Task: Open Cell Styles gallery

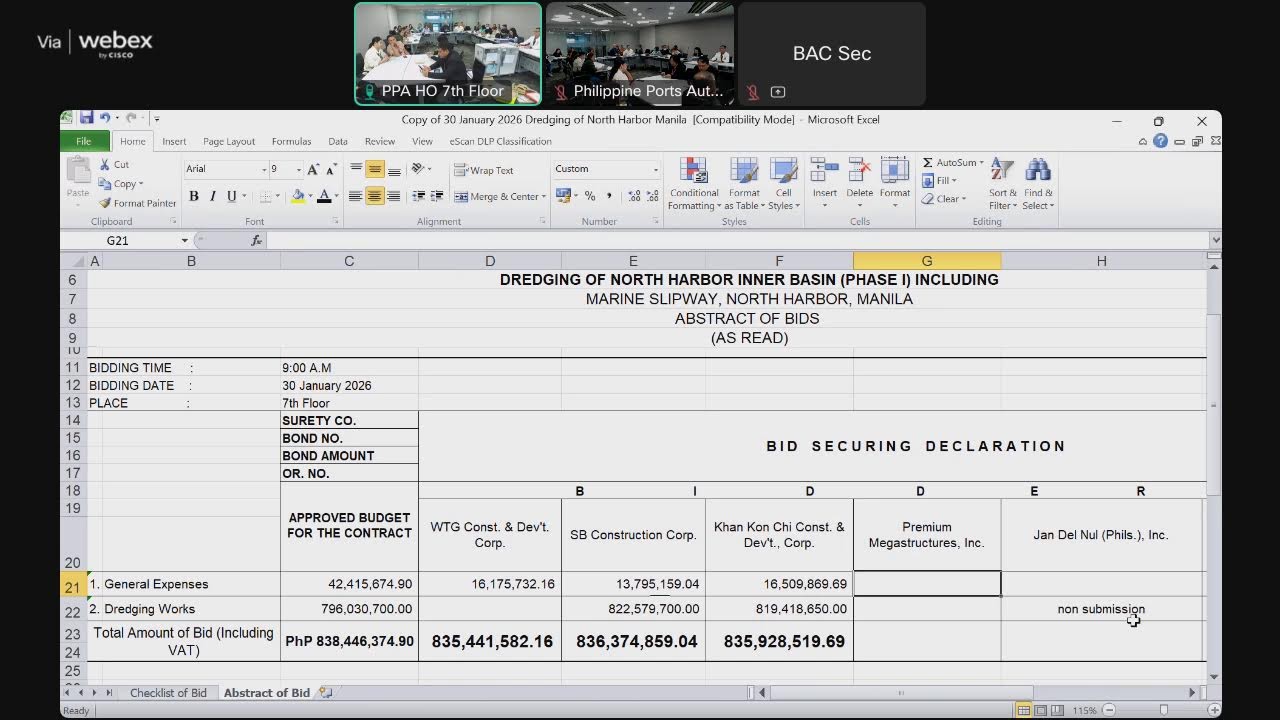Action: 783,183
